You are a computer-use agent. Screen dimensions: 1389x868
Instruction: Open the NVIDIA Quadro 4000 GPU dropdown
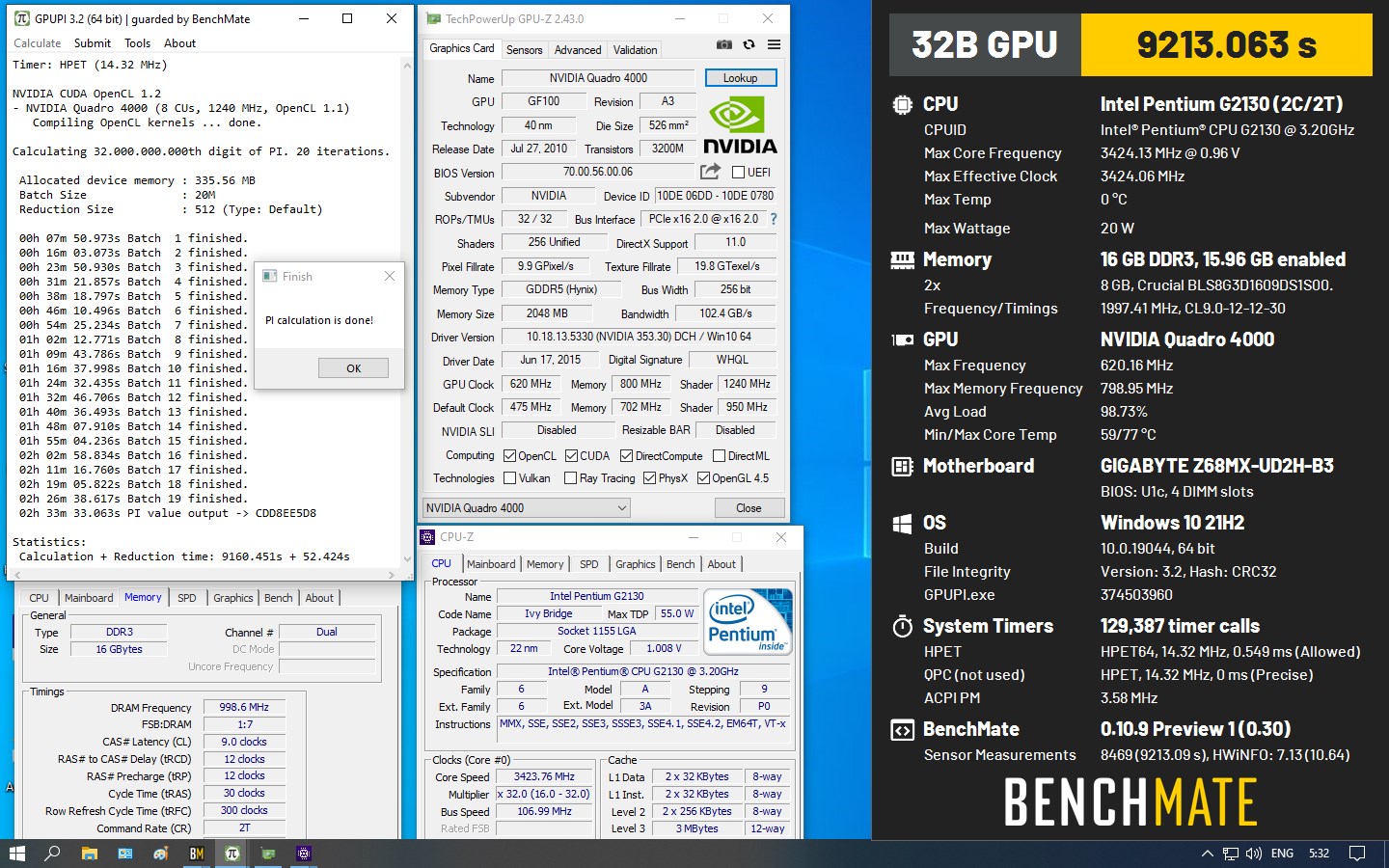click(527, 507)
